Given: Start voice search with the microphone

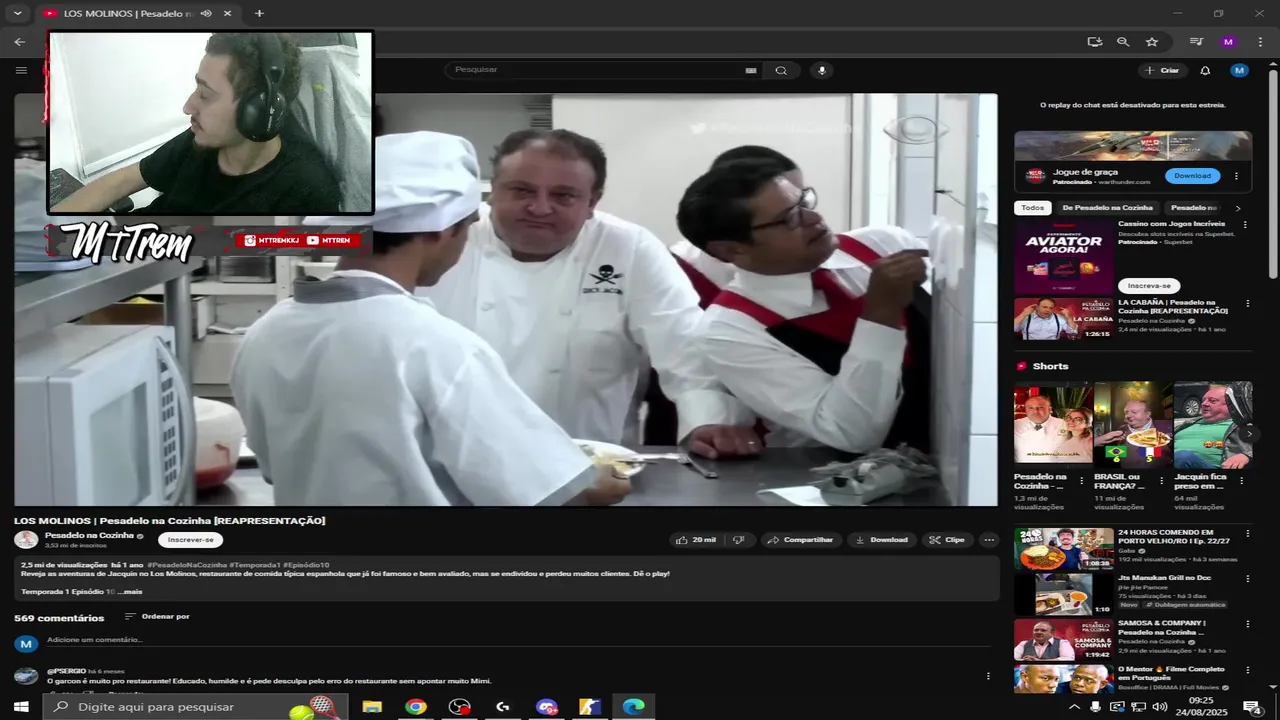Looking at the screenshot, I should pos(822,70).
